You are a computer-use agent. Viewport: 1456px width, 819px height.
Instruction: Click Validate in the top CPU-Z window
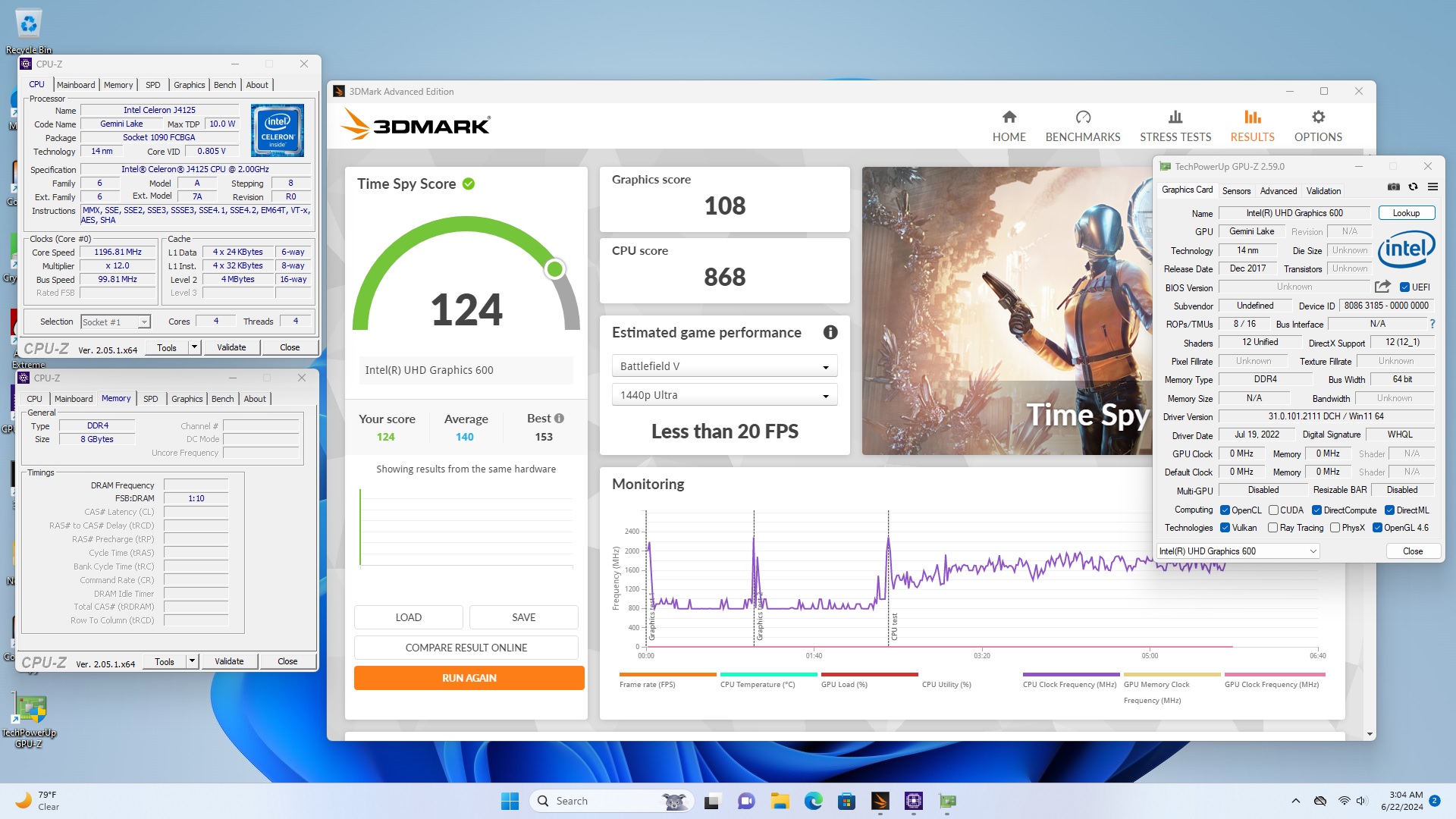point(231,347)
